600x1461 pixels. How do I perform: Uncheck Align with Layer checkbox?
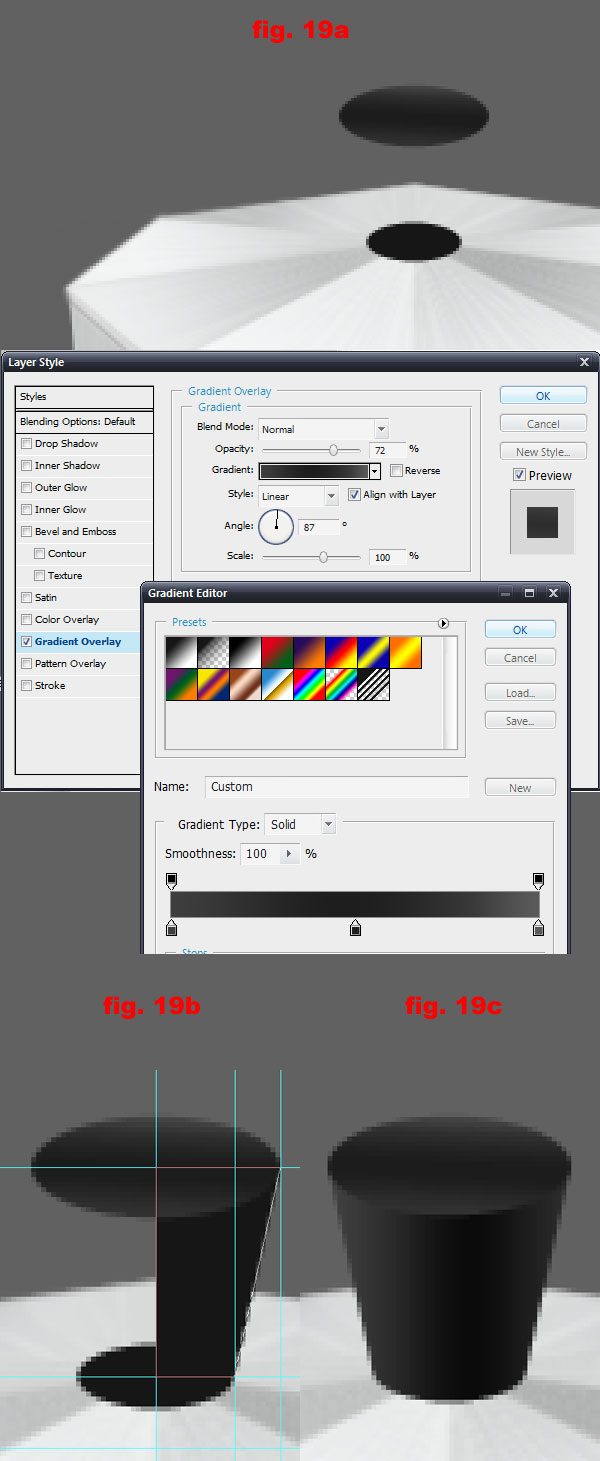point(354,495)
